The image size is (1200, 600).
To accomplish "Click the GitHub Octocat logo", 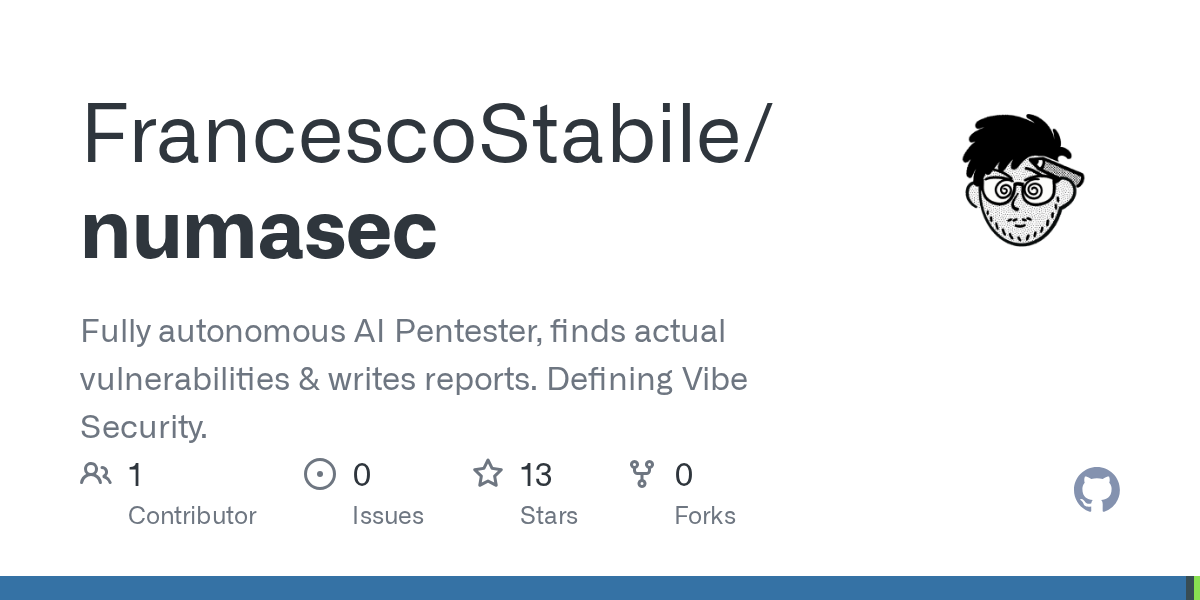I will tap(1097, 490).
